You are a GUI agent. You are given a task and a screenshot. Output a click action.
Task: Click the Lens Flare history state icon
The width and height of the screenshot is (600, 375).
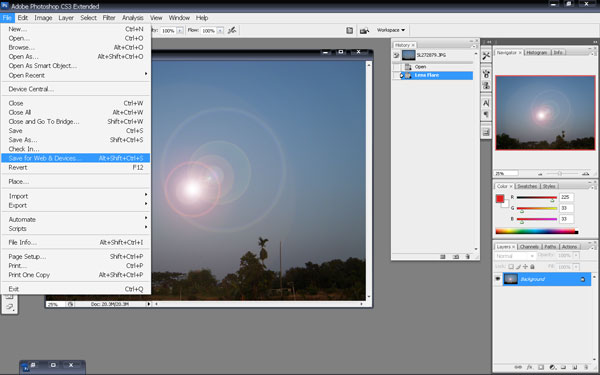click(x=408, y=75)
